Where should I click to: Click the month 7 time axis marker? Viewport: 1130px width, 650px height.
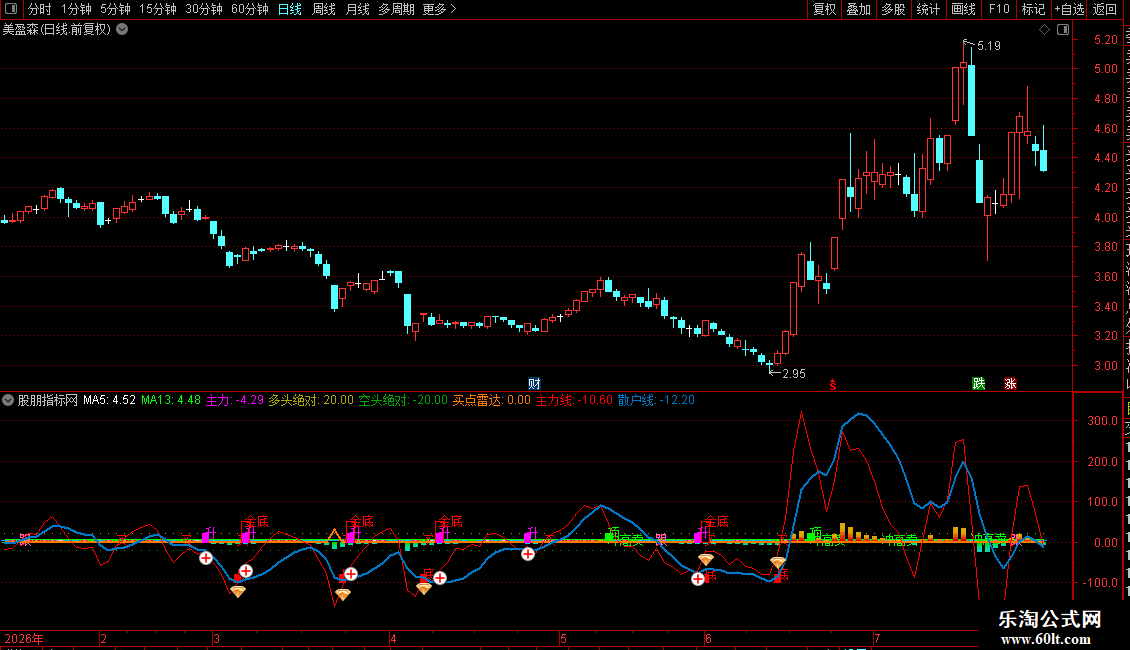[x=877, y=638]
